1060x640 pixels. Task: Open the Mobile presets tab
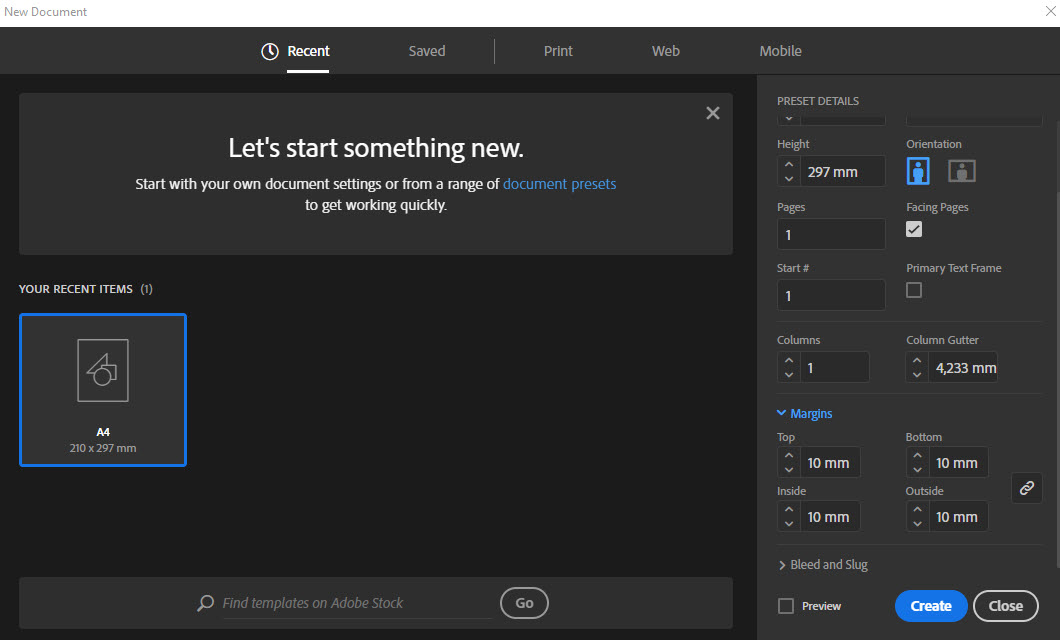coord(780,51)
